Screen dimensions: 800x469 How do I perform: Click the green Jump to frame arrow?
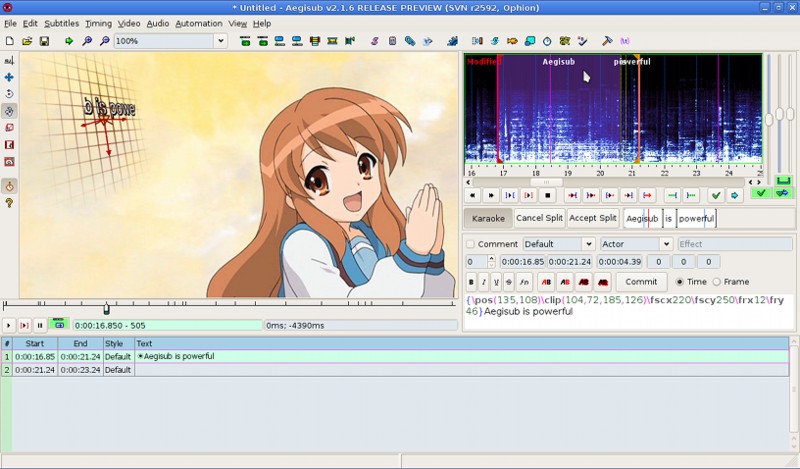click(69, 41)
